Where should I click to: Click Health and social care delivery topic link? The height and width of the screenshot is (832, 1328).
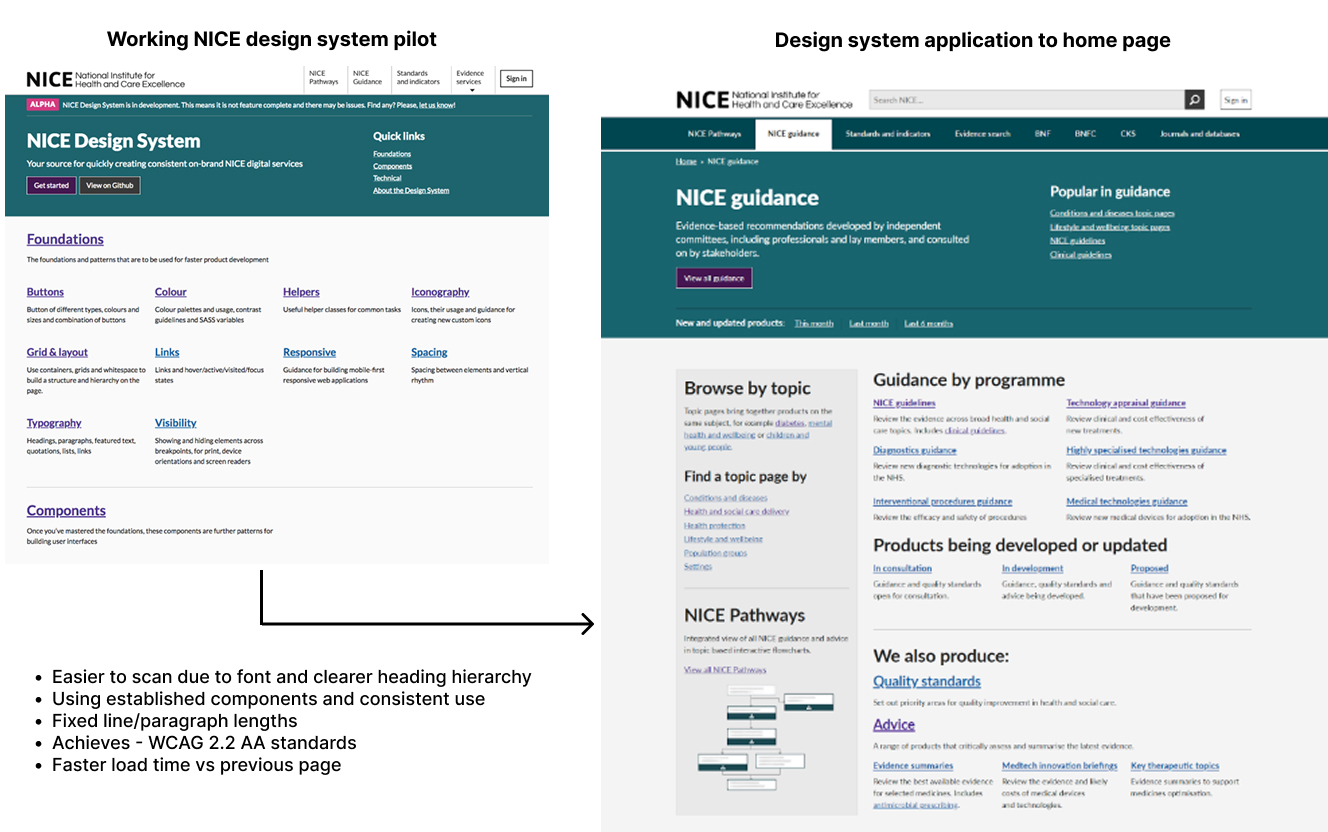pos(736,512)
